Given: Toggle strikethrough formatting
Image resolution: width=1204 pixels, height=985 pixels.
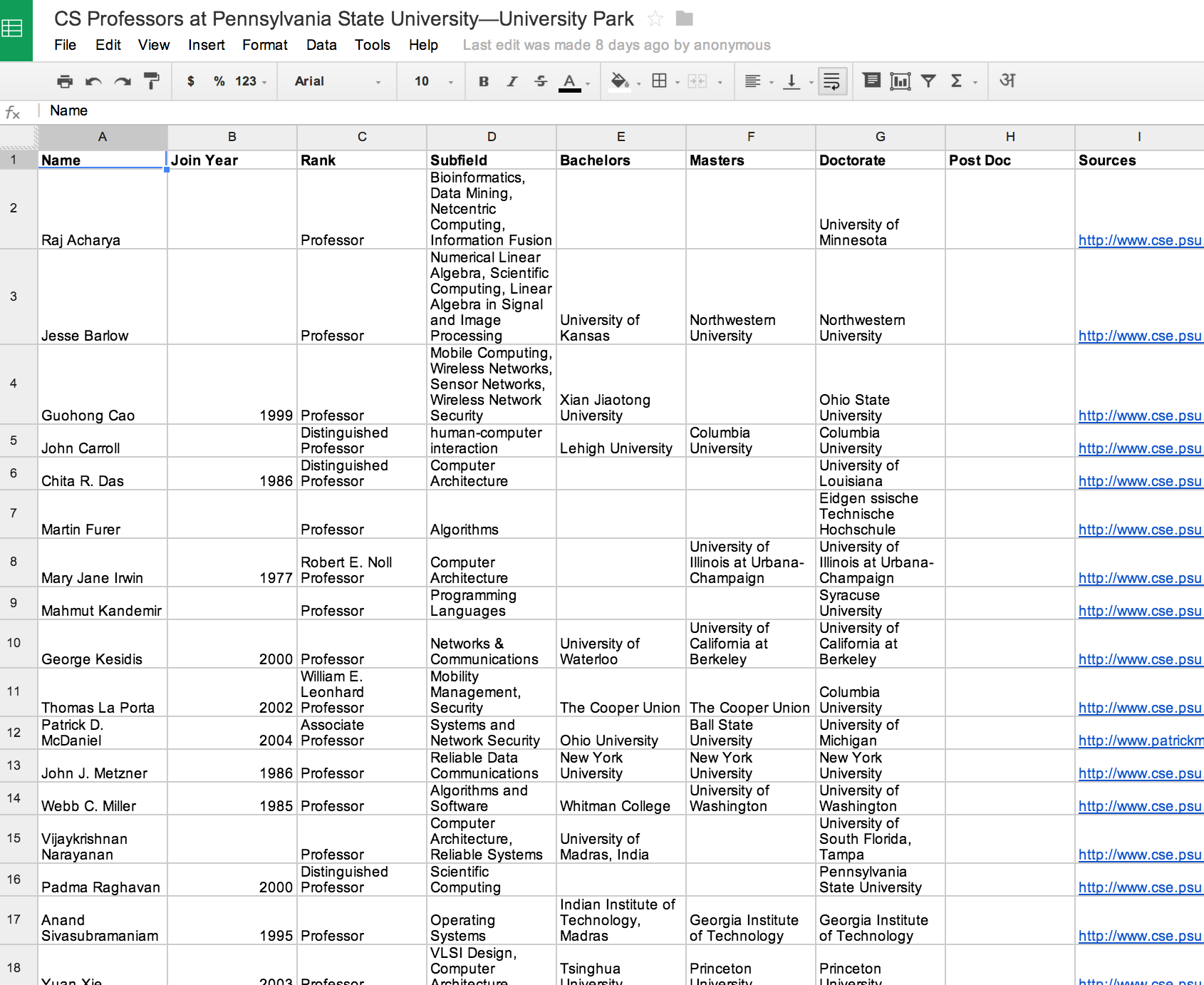Looking at the screenshot, I should (541, 81).
